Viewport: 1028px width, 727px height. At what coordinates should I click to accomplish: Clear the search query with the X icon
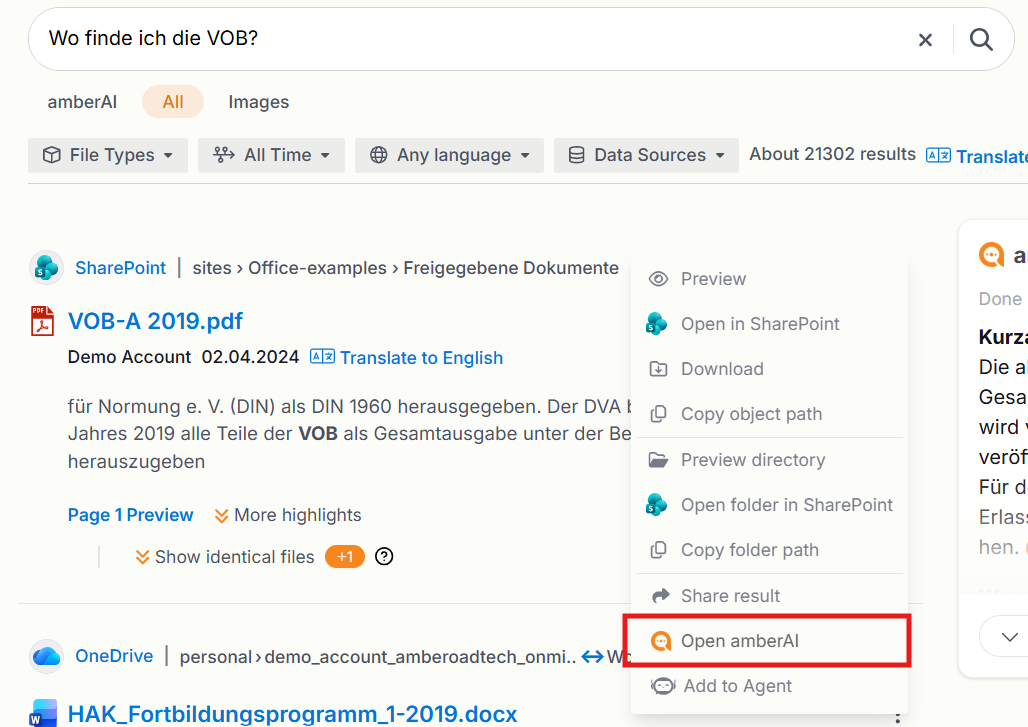click(925, 40)
